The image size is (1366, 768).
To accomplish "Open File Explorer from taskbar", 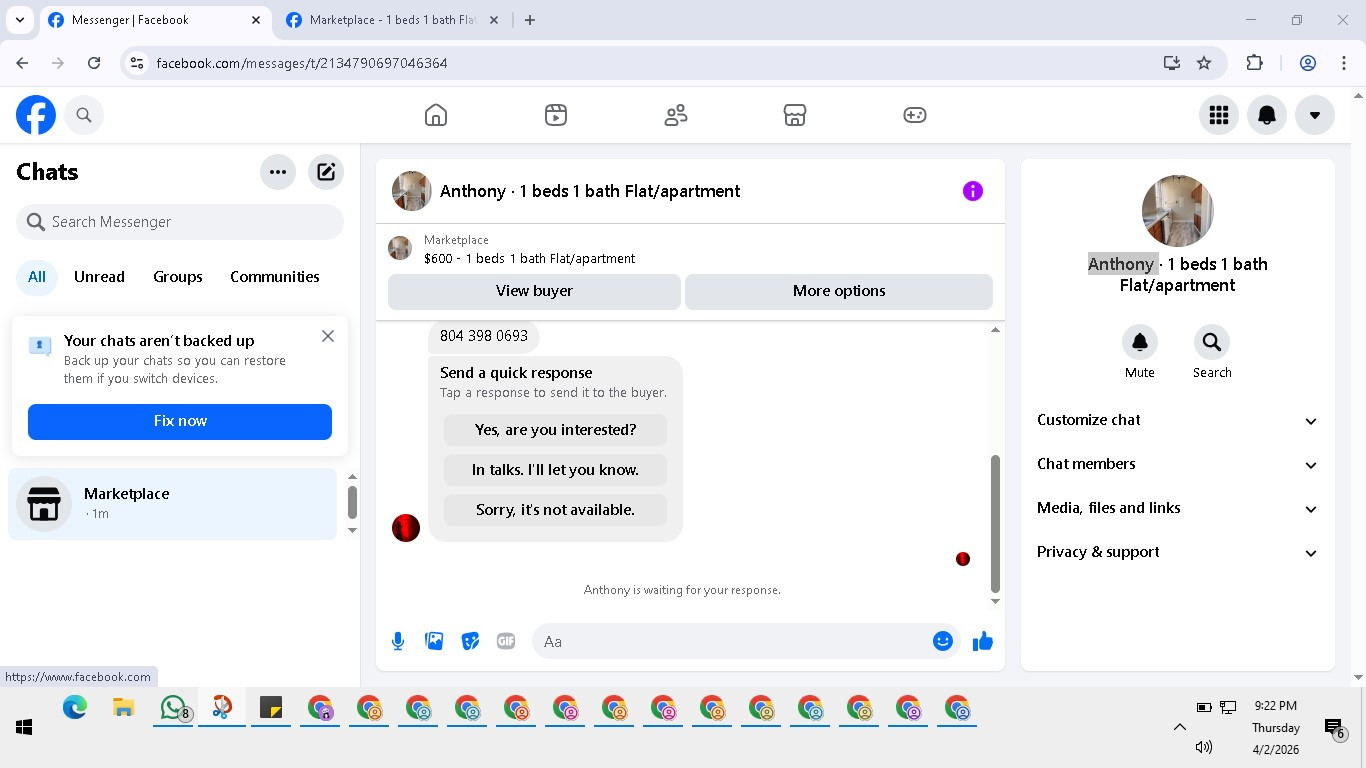I will 124,708.
